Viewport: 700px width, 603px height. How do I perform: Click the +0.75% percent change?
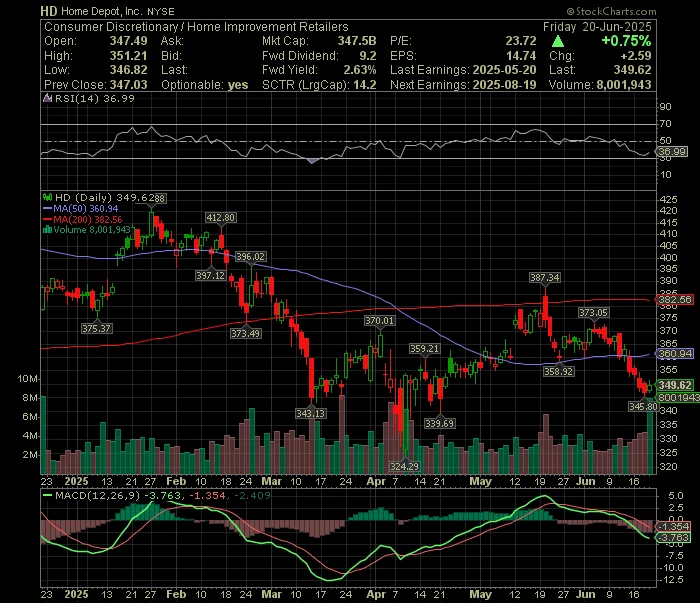[626, 41]
